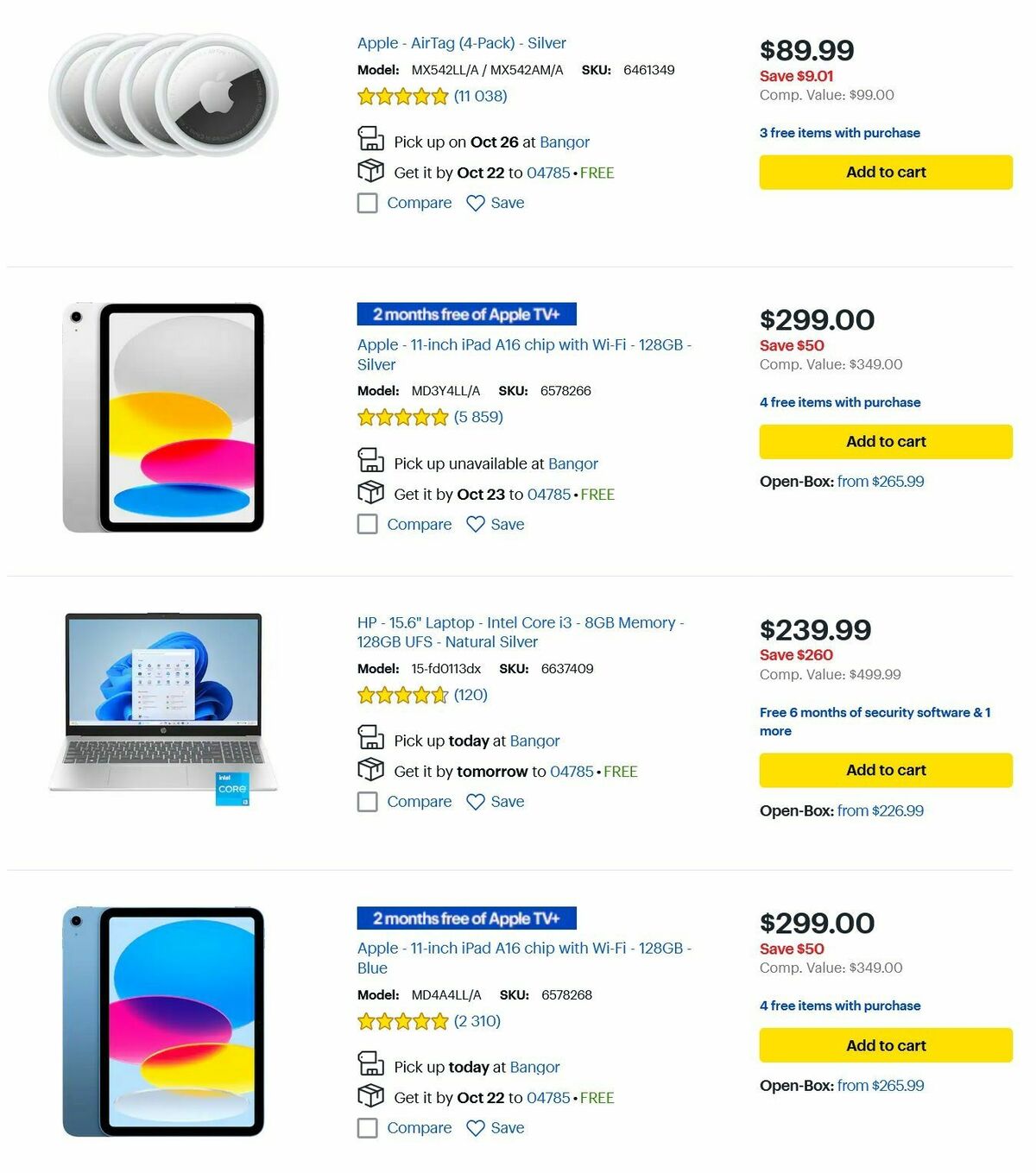Enable Compare for the HP 15.6" laptop
1036x1173 pixels.
(x=367, y=802)
